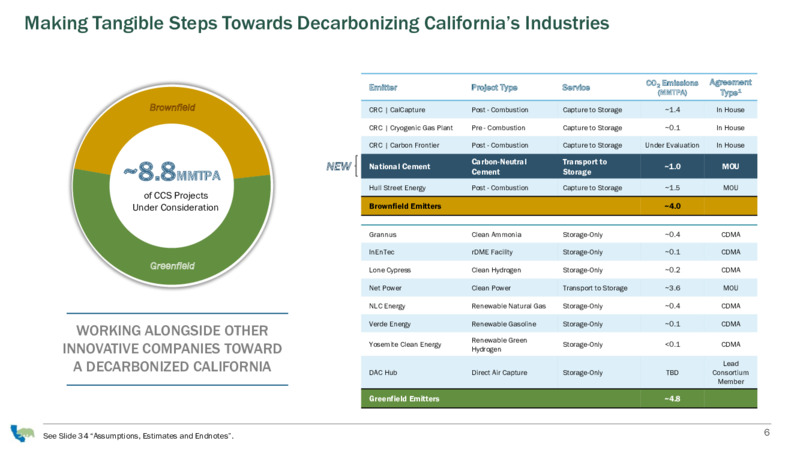Click the "Working alongside other innovative companies" tagline
The image size is (800, 450).
172,349
